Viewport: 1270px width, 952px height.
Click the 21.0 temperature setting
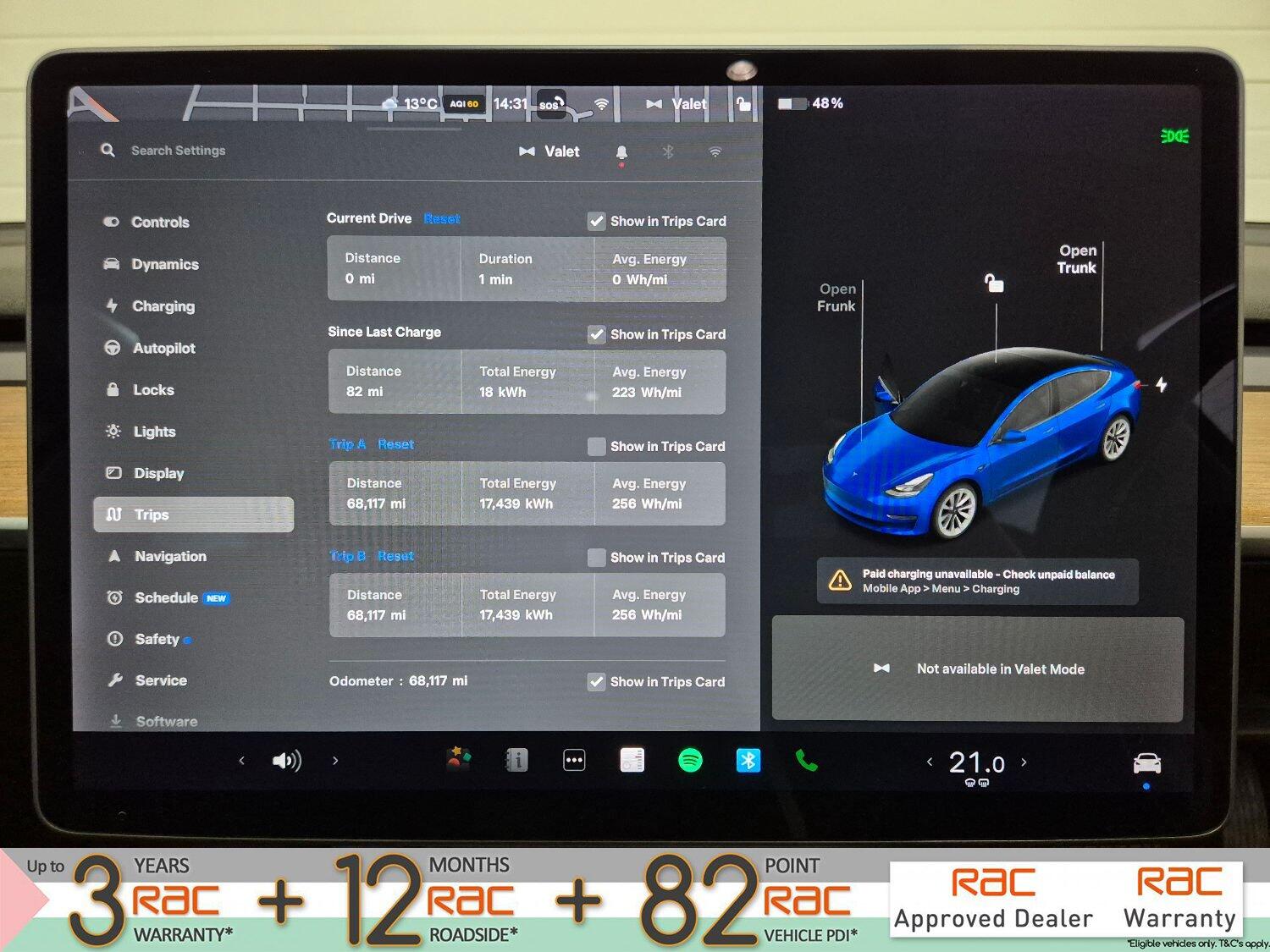[976, 762]
